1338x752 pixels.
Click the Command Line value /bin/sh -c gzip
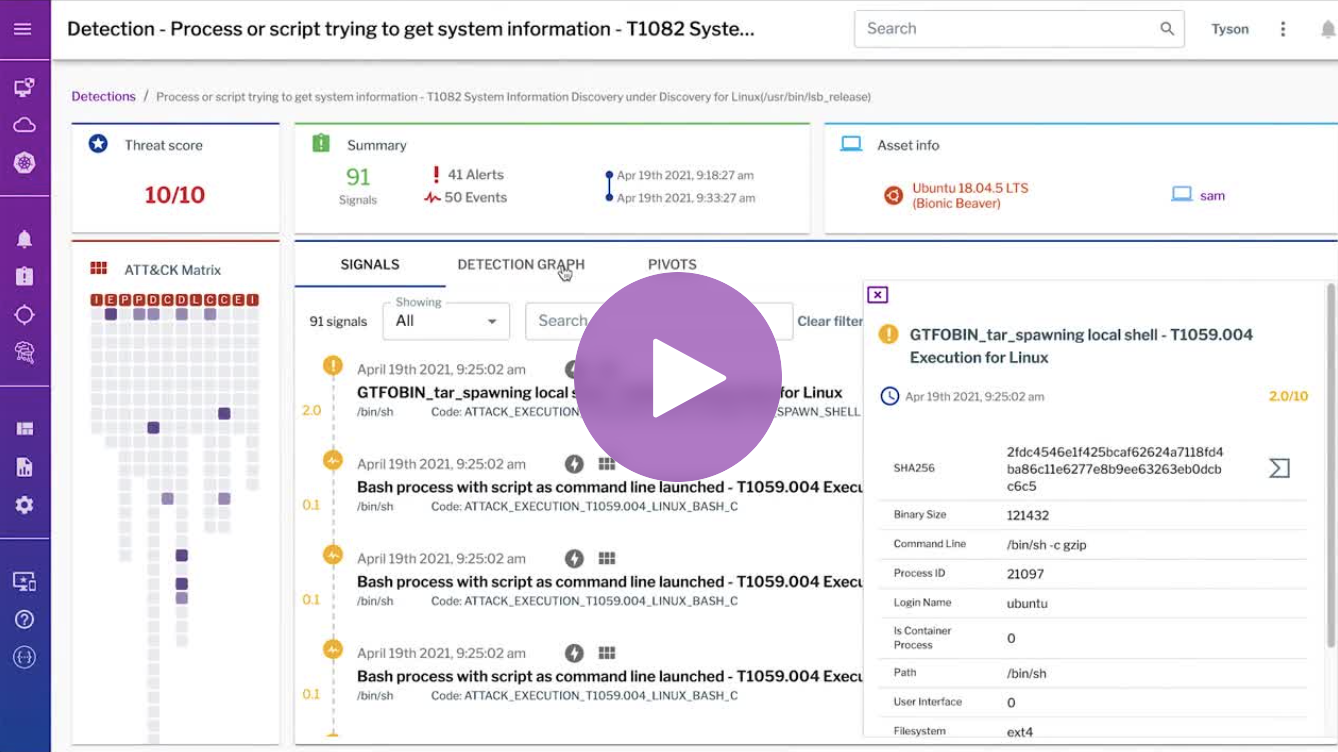pyautogui.click(x=1047, y=544)
